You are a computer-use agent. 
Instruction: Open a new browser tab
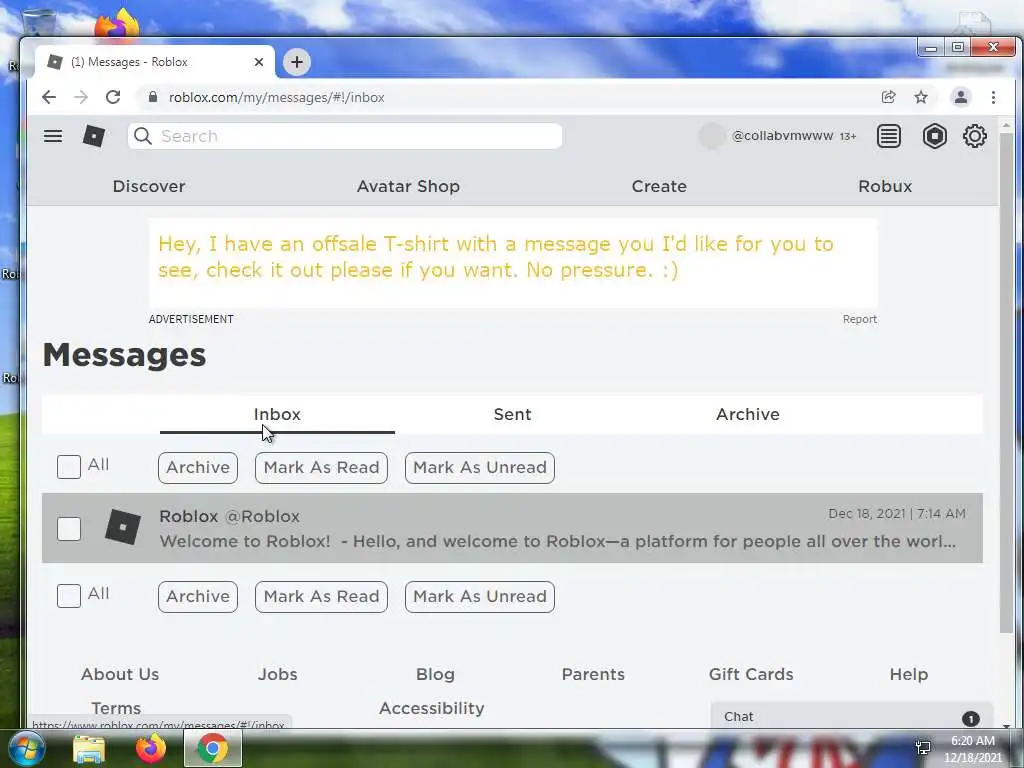coord(296,62)
